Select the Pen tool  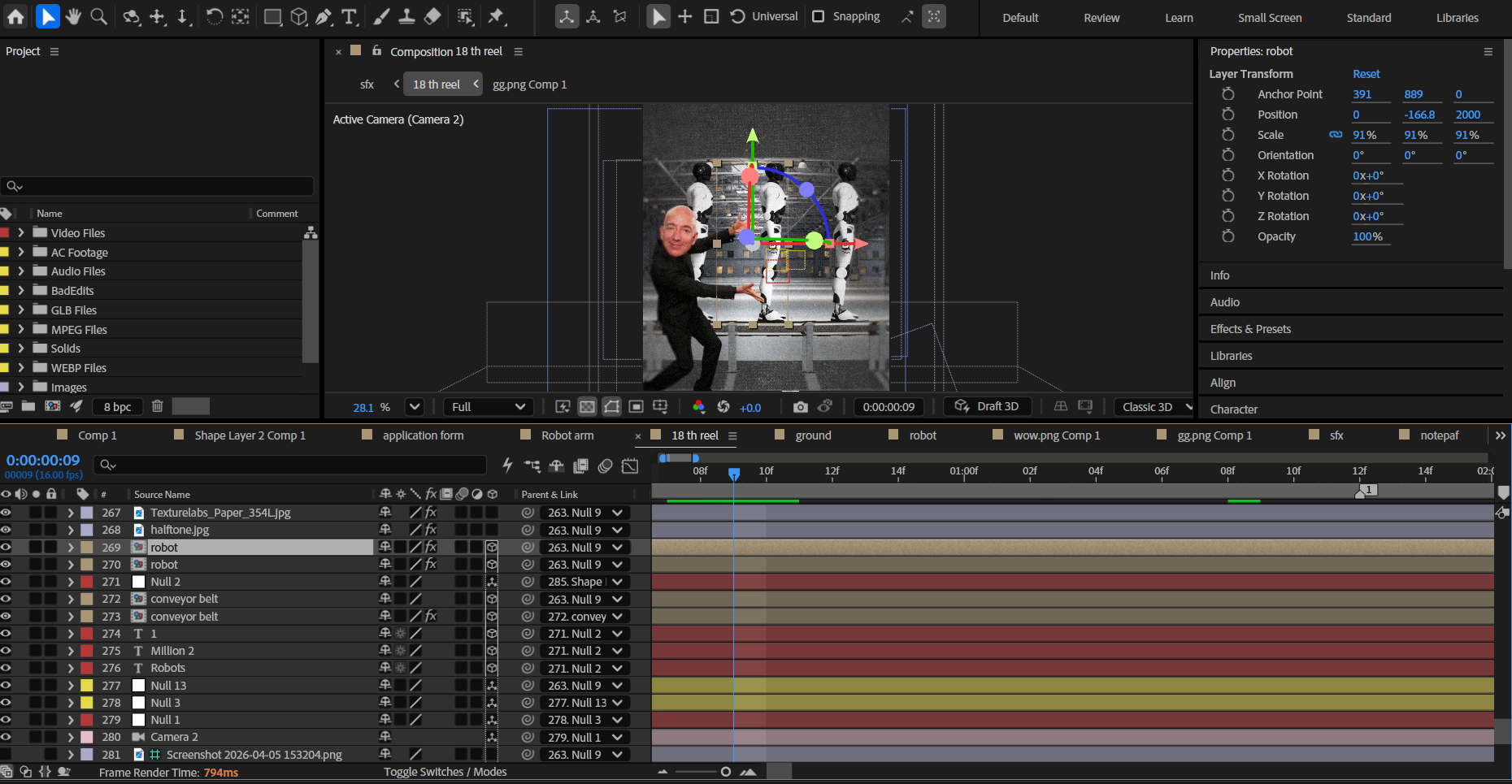pos(324,16)
